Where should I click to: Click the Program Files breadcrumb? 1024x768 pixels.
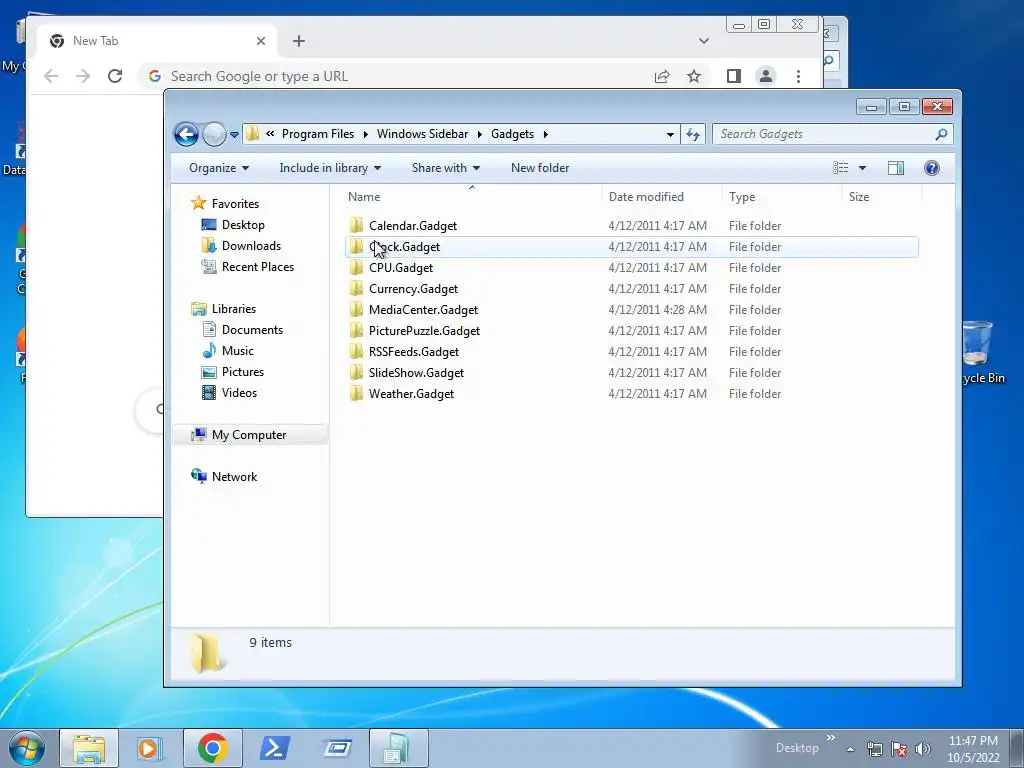click(x=318, y=134)
